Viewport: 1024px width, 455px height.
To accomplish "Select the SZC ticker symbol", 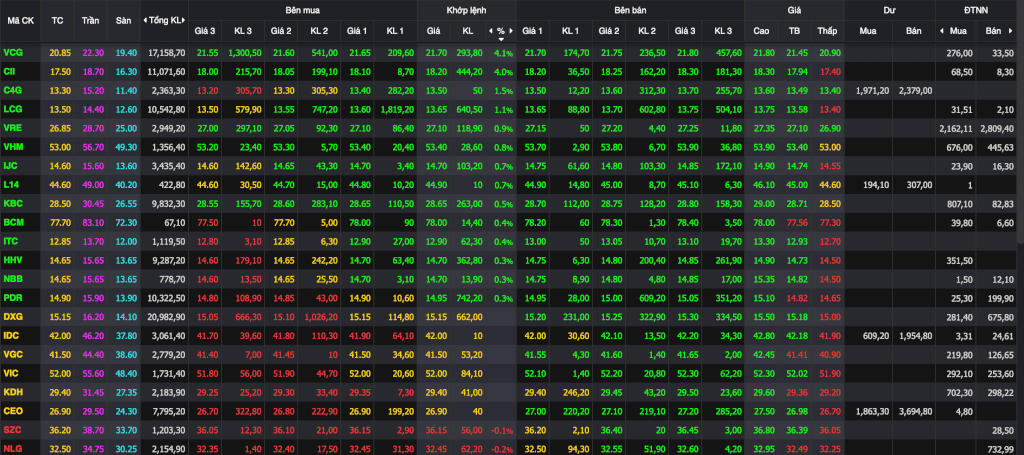I will coord(12,430).
